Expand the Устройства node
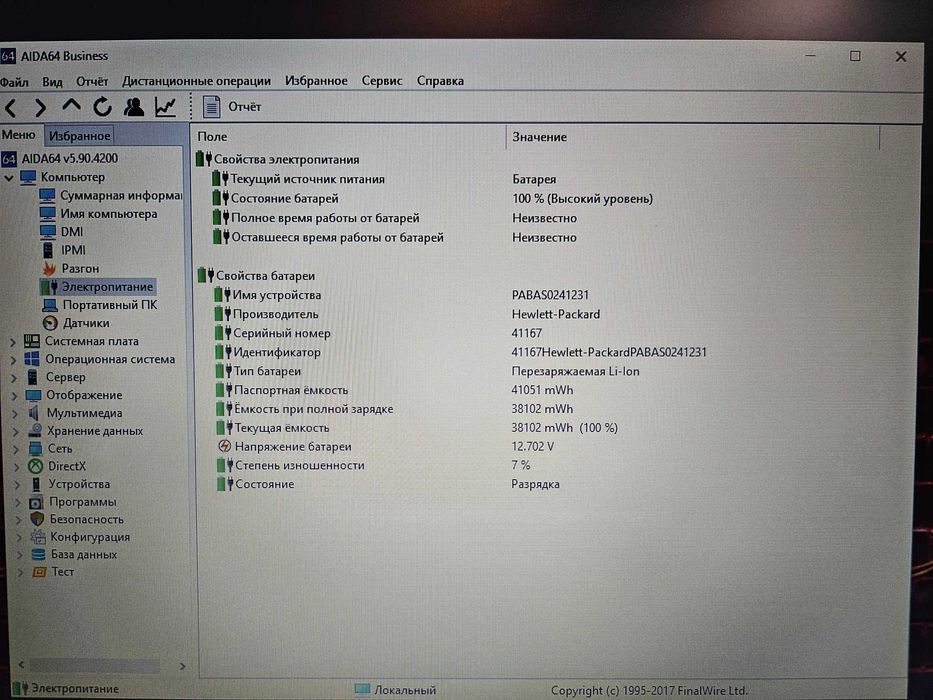Viewport: 933px width, 700px height. pyautogui.click(x=17, y=485)
